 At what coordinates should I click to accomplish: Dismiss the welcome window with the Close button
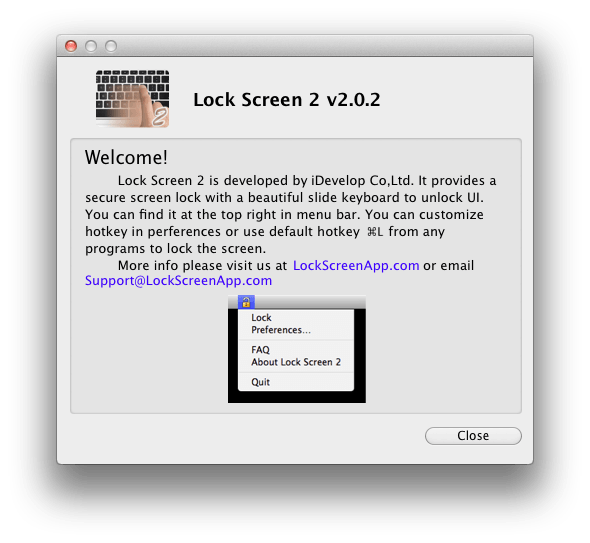(x=473, y=435)
